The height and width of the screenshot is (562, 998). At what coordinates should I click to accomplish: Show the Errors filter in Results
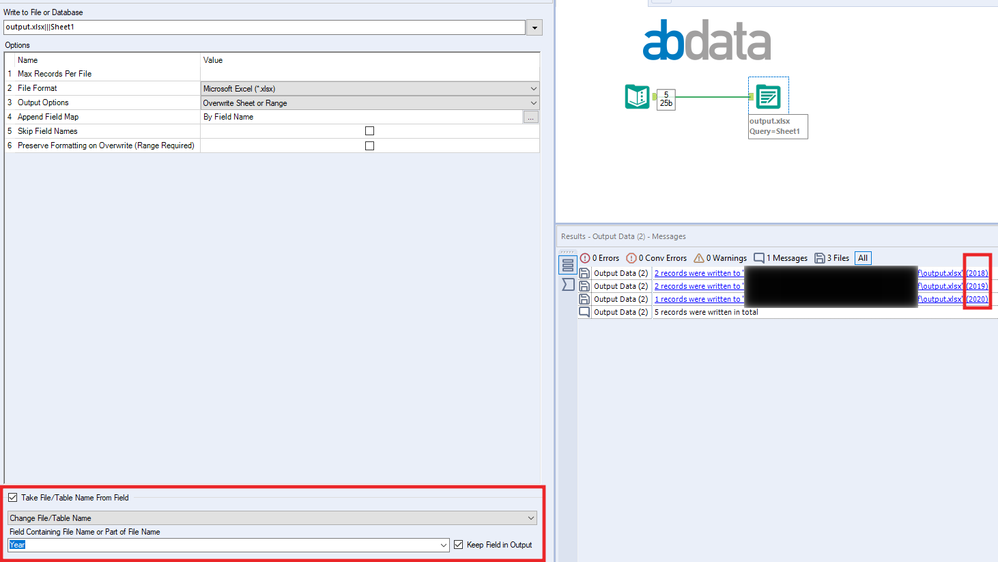(600, 258)
